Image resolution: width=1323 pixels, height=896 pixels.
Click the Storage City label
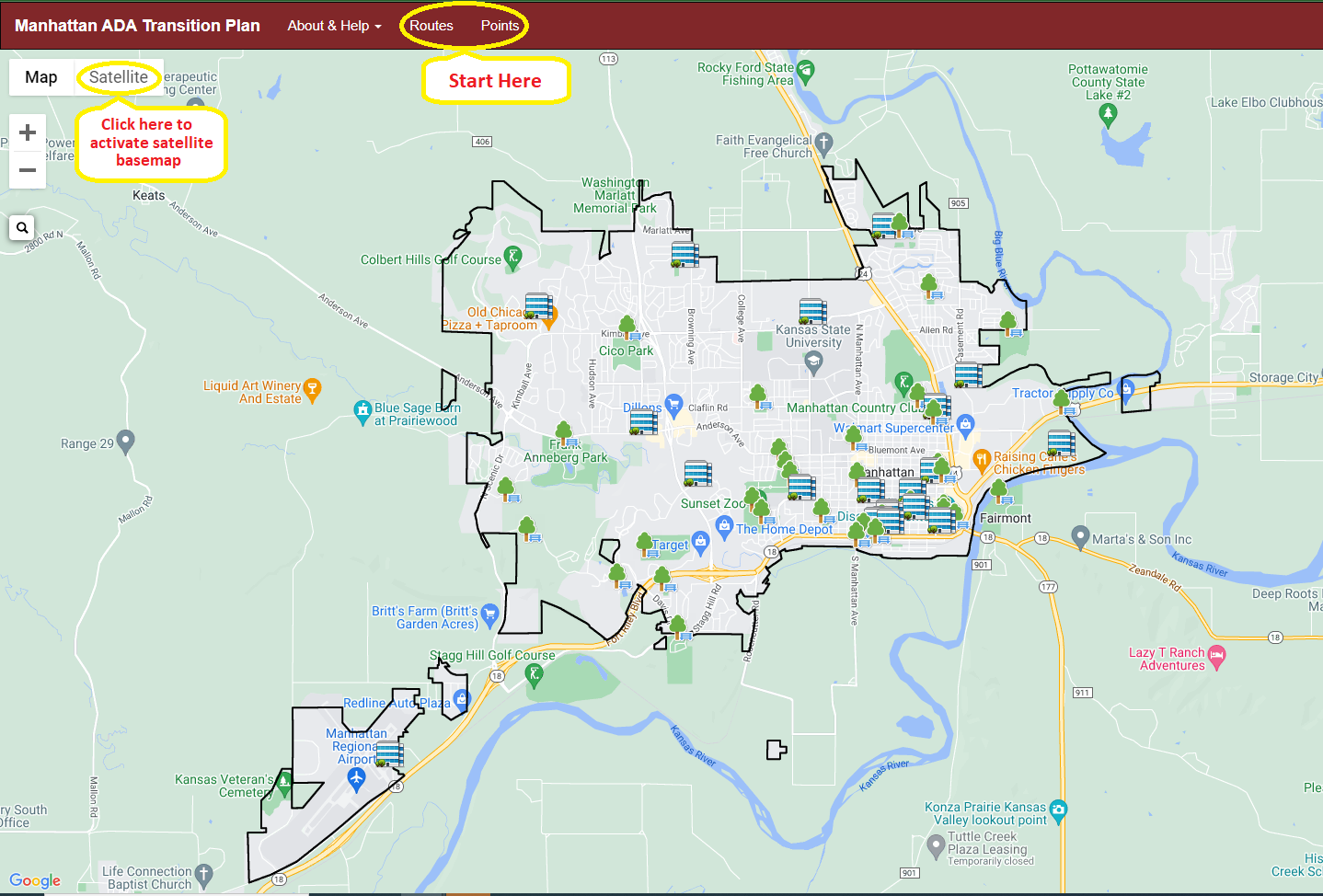1284,377
